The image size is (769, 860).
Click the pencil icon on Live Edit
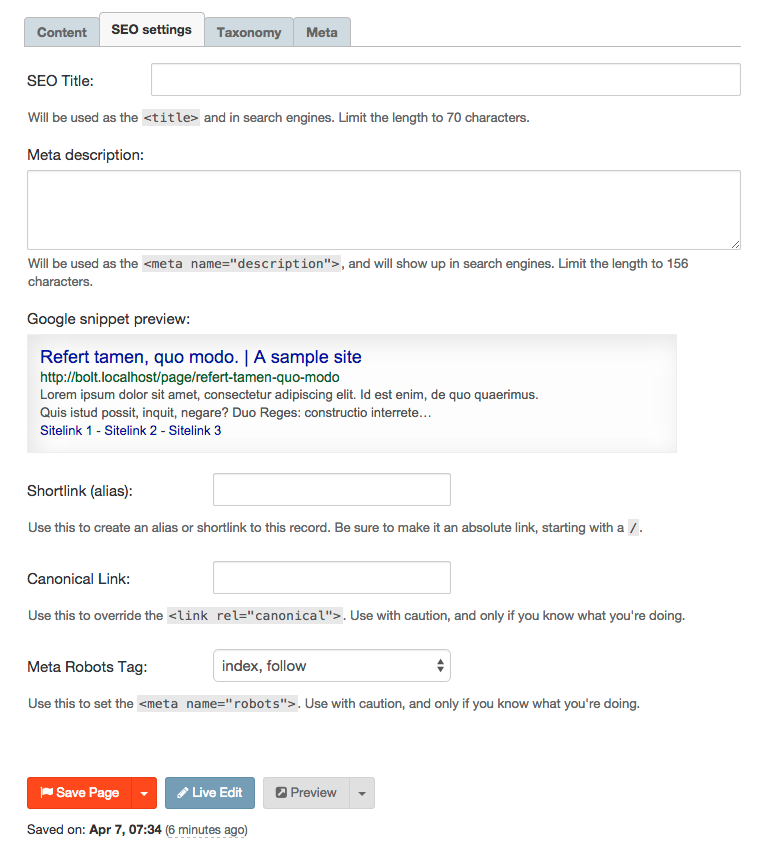click(183, 793)
